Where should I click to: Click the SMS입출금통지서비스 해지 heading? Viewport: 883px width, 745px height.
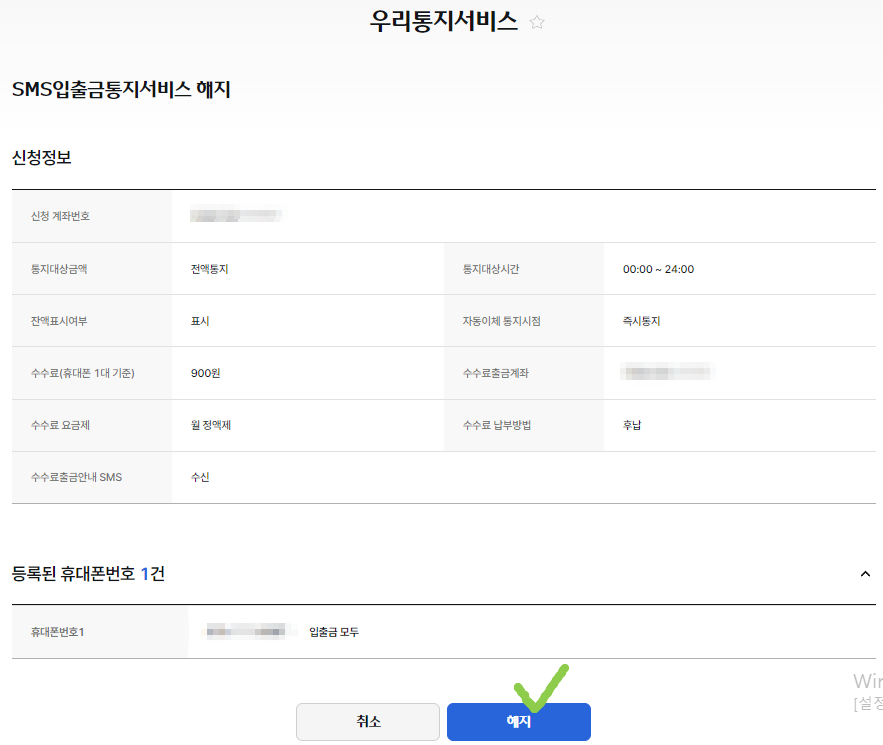tap(121, 89)
